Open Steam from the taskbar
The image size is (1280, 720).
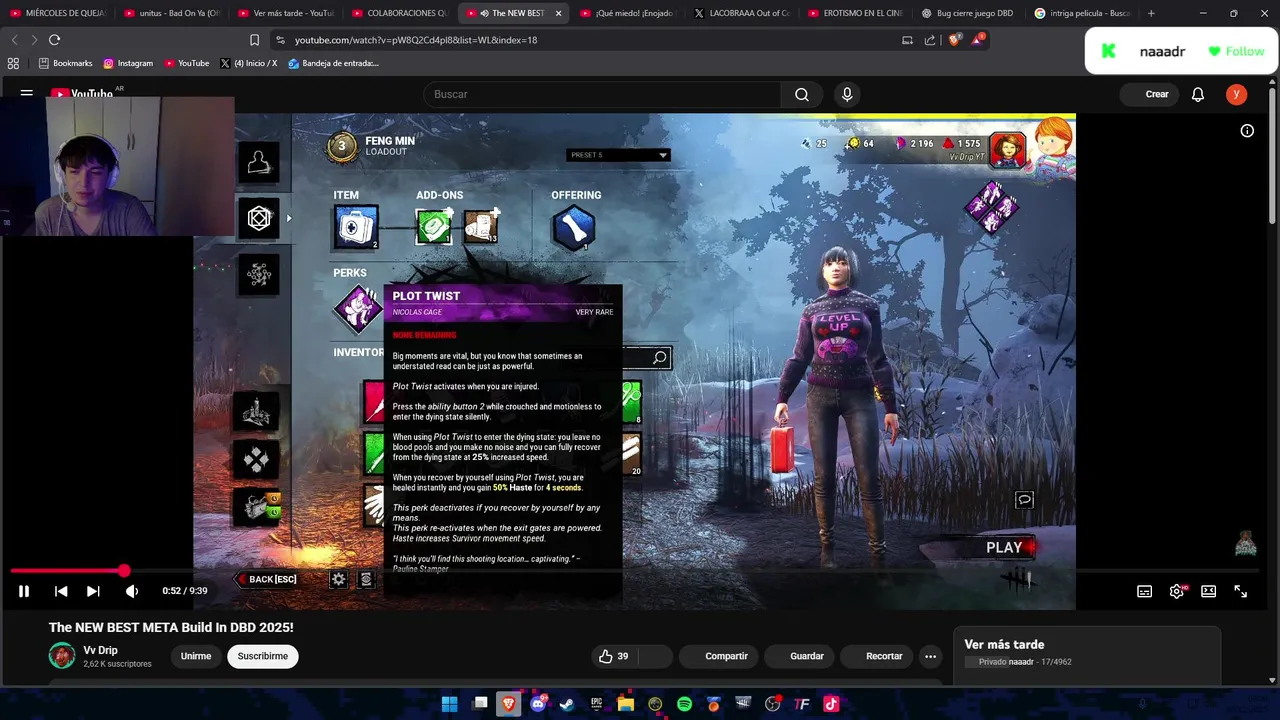(567, 704)
